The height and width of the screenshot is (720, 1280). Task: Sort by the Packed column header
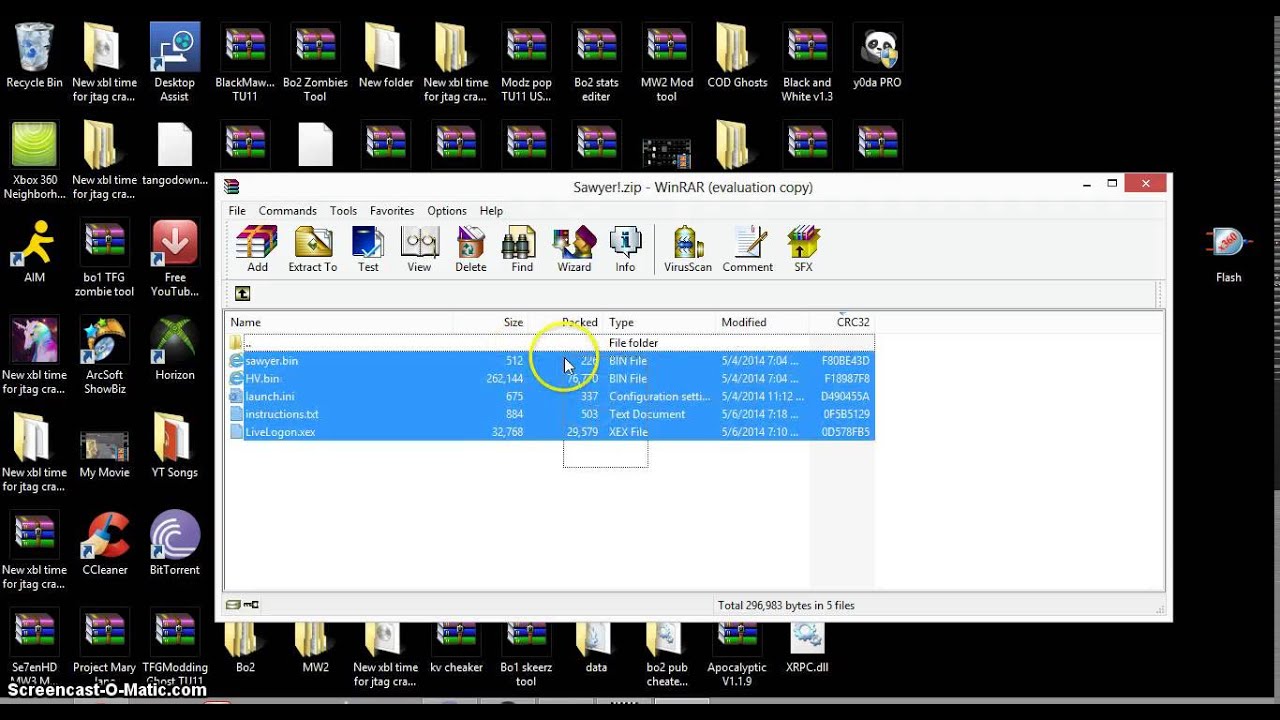coord(566,322)
